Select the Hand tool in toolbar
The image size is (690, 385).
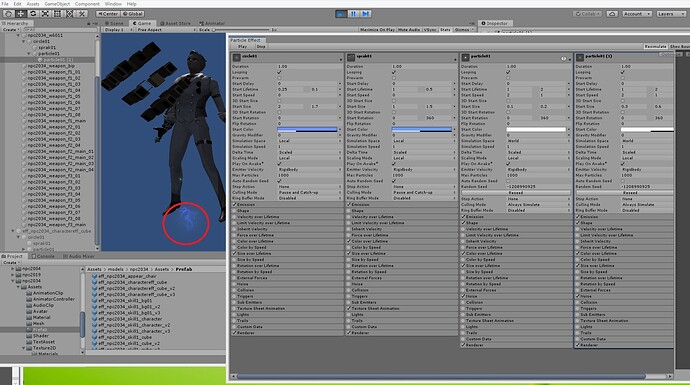click(x=8, y=14)
